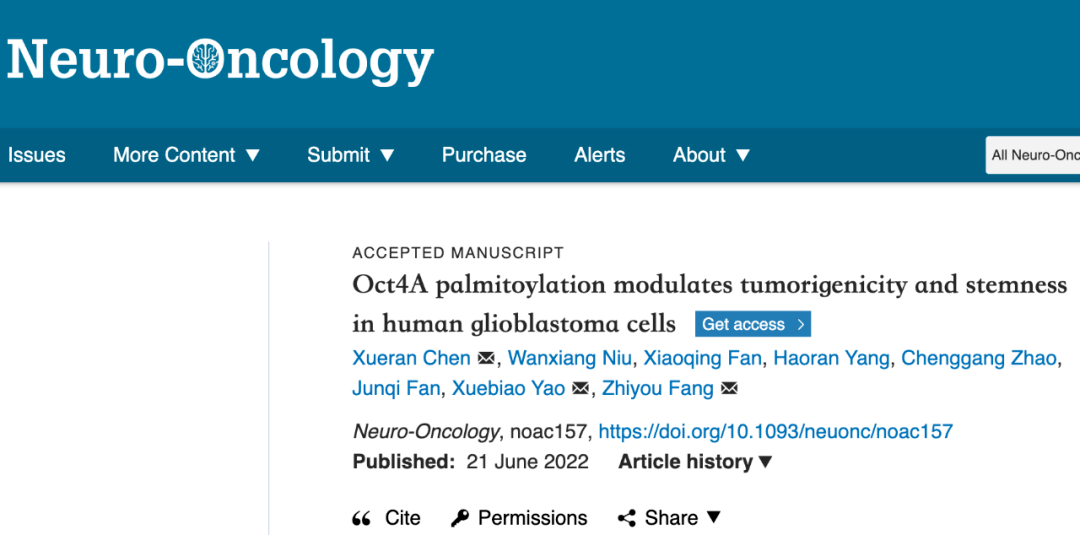Go to the Issues menu item
Viewport: 1080px width, 535px height.
tap(37, 155)
